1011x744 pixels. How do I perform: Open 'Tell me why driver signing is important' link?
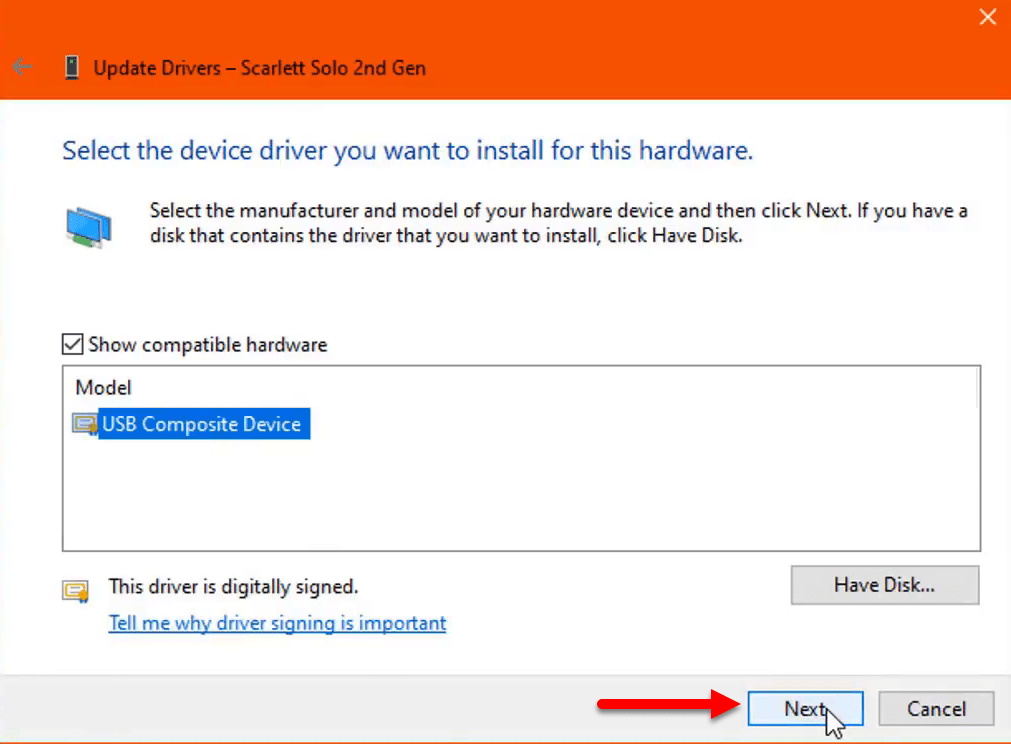[277, 623]
